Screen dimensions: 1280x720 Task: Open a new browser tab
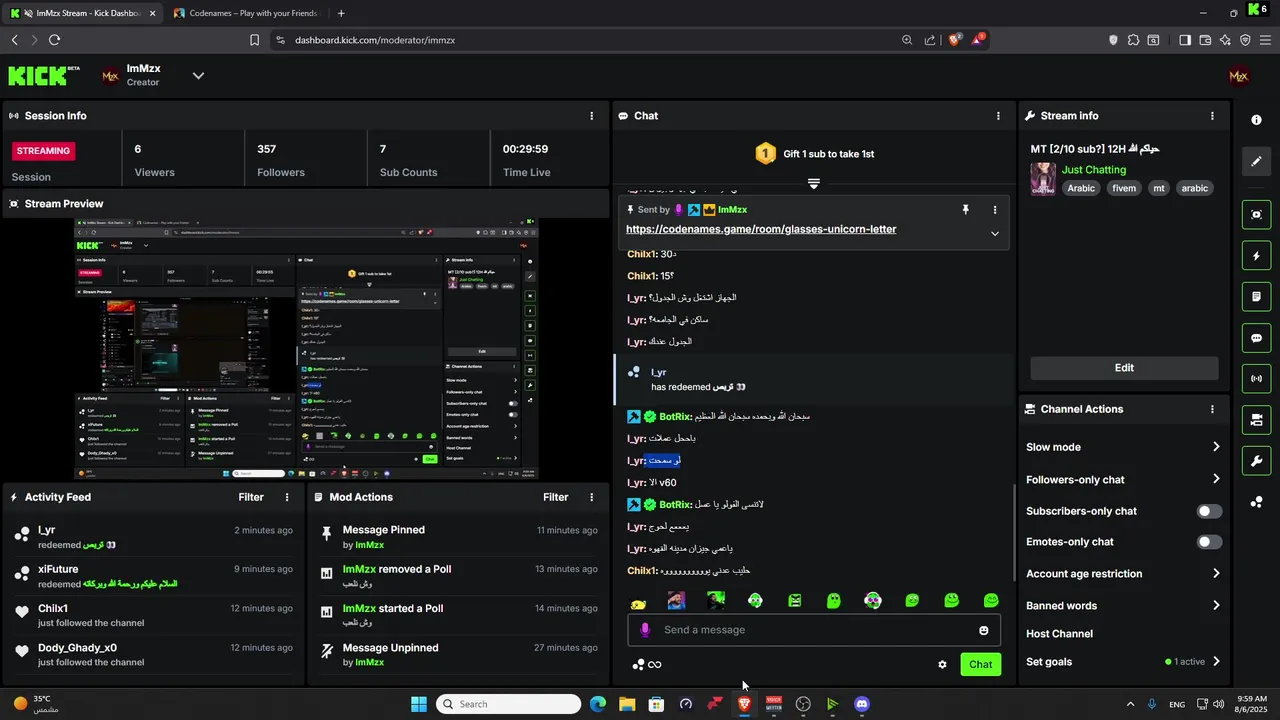point(341,13)
